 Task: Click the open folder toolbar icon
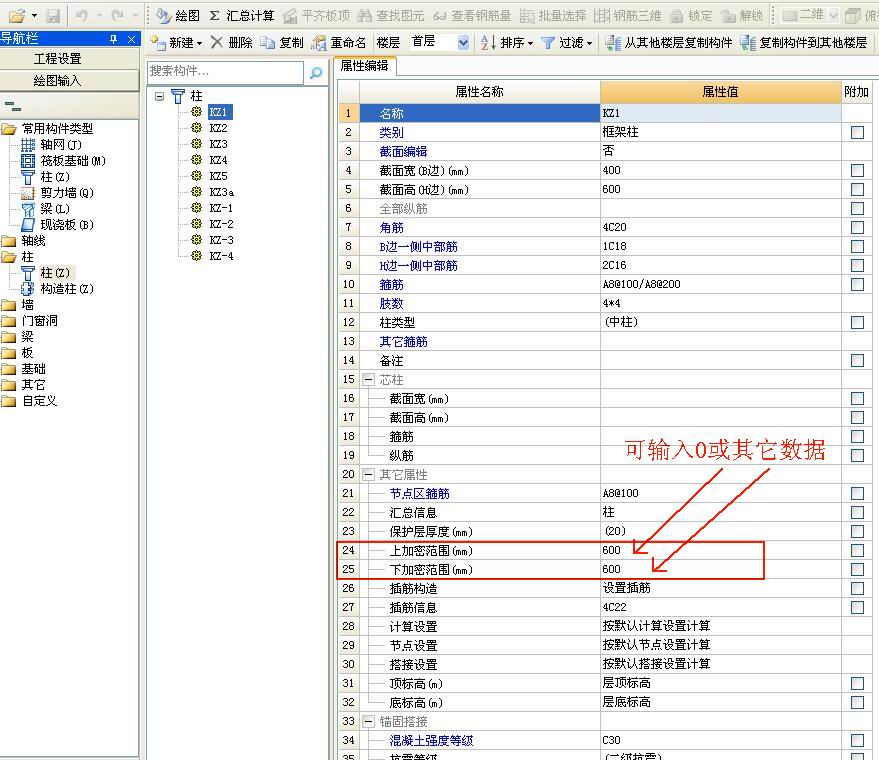click(x=17, y=16)
